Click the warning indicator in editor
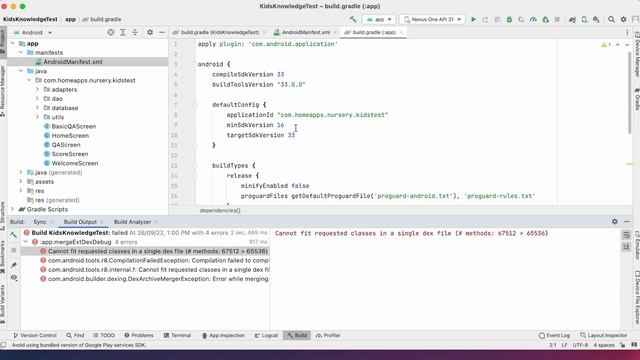Screen dimensions: 640x360 pos(606,44)
